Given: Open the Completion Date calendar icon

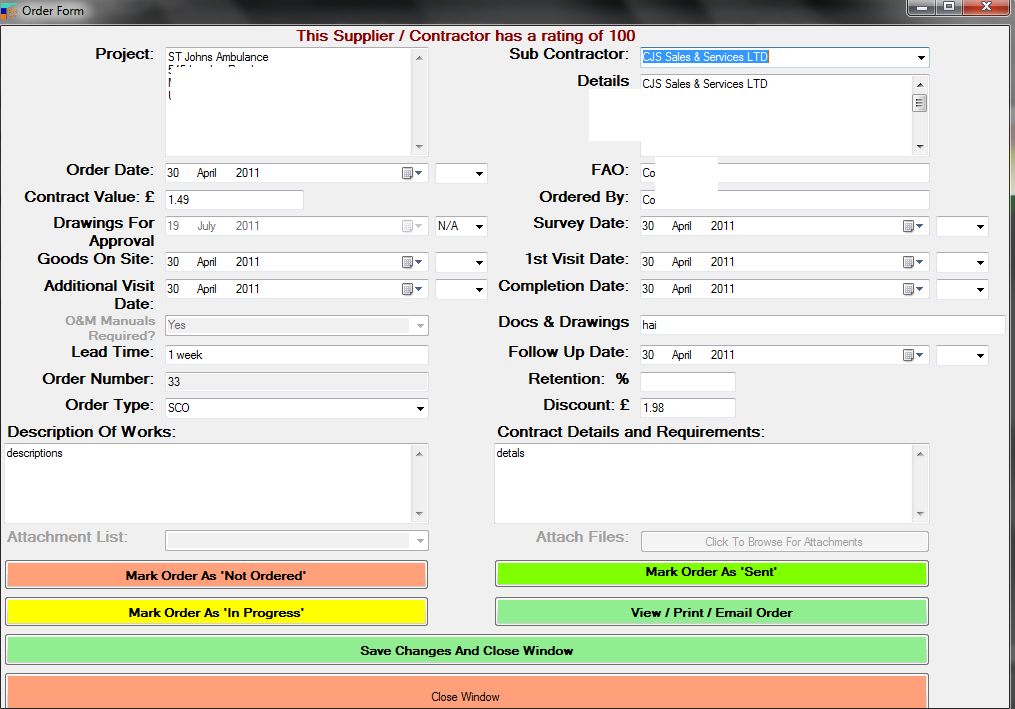Looking at the screenshot, I should pos(910,289).
